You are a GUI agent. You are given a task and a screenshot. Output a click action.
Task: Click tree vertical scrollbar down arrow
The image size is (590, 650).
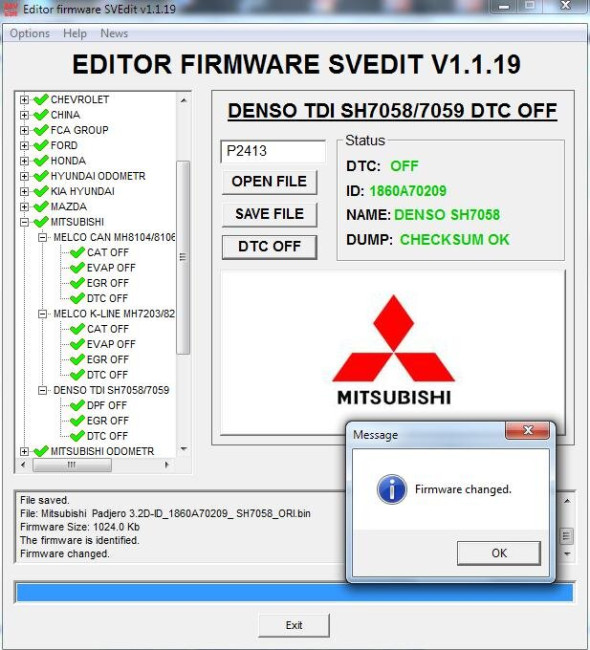coord(184,449)
